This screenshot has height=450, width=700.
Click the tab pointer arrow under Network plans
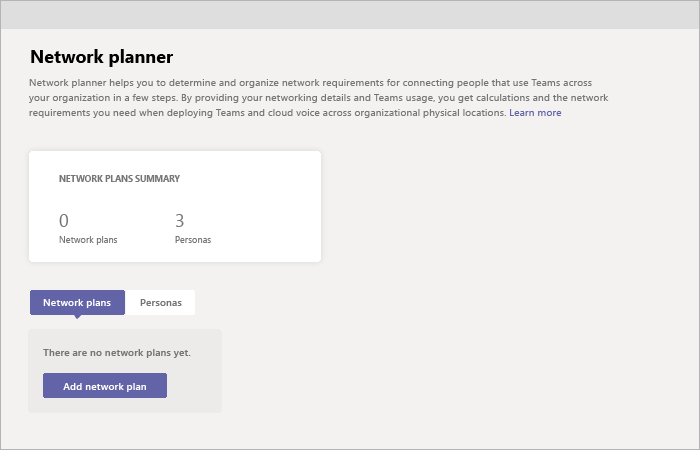pyautogui.click(x=77, y=317)
